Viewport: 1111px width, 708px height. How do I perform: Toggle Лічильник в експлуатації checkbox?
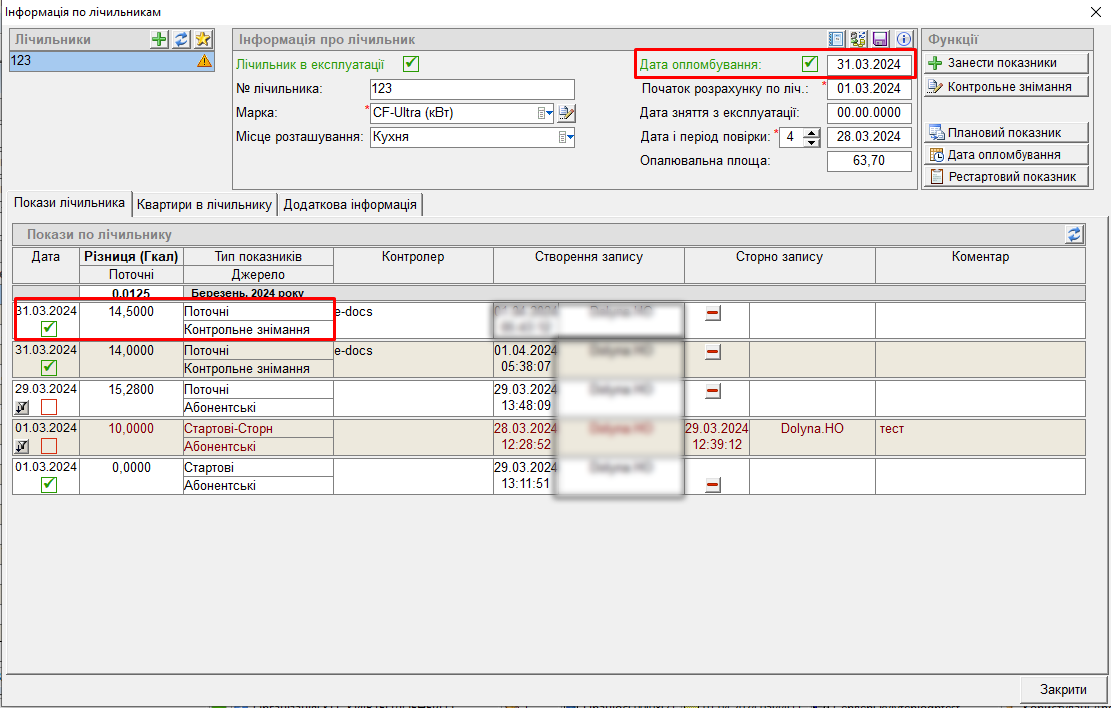point(410,64)
